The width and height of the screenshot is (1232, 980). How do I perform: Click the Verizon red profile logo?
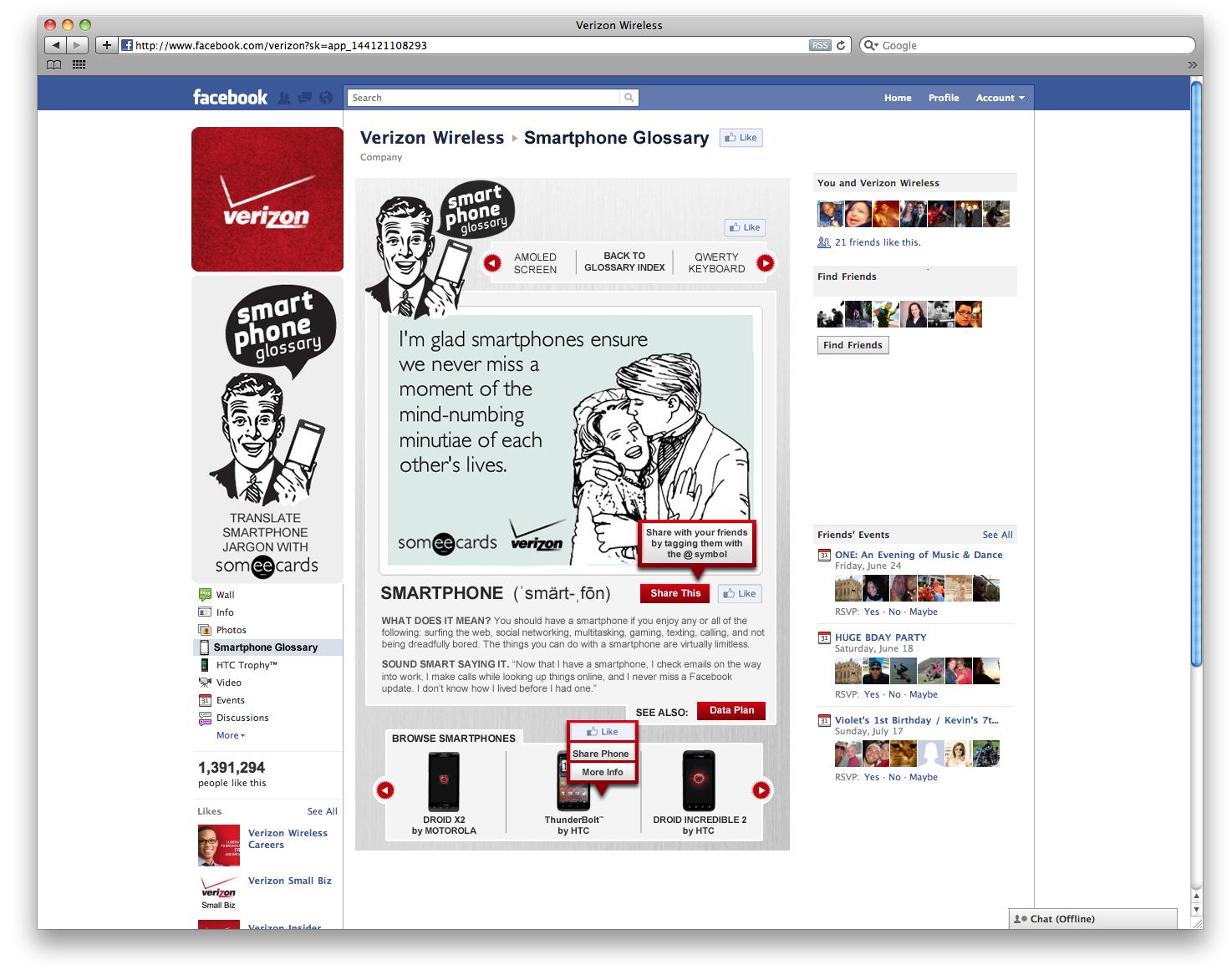pos(267,199)
